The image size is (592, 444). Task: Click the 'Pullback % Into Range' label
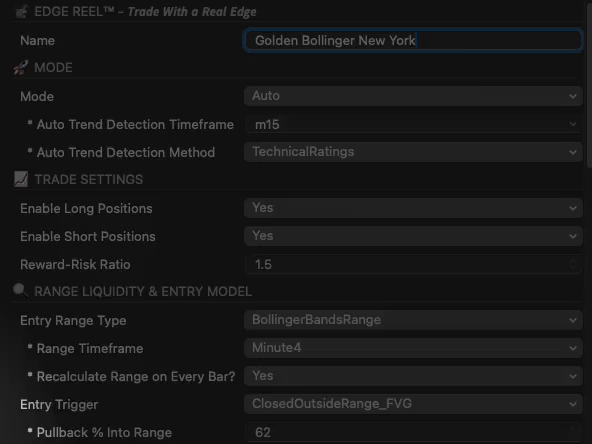pos(104,432)
